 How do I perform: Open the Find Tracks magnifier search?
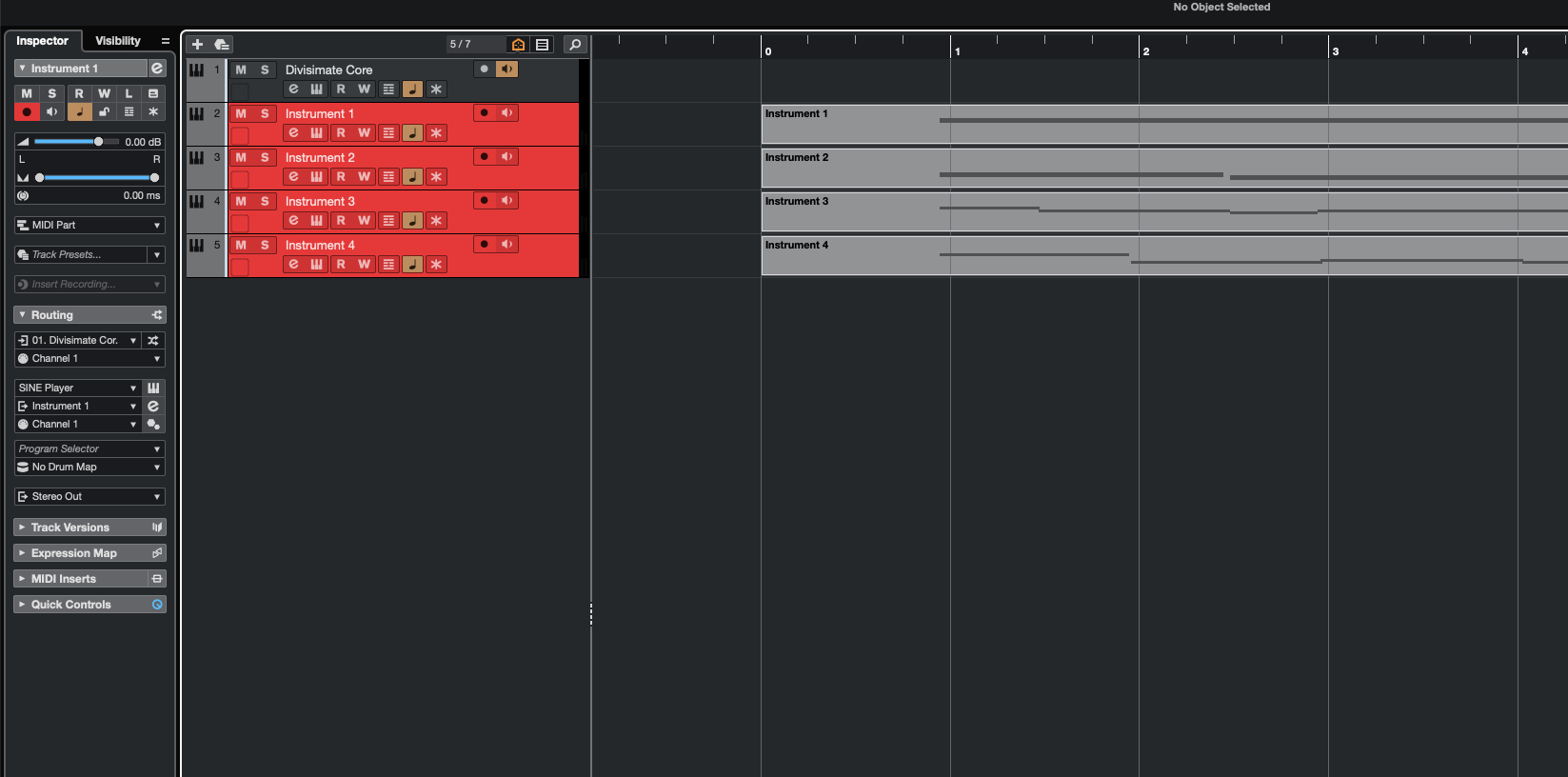click(575, 45)
